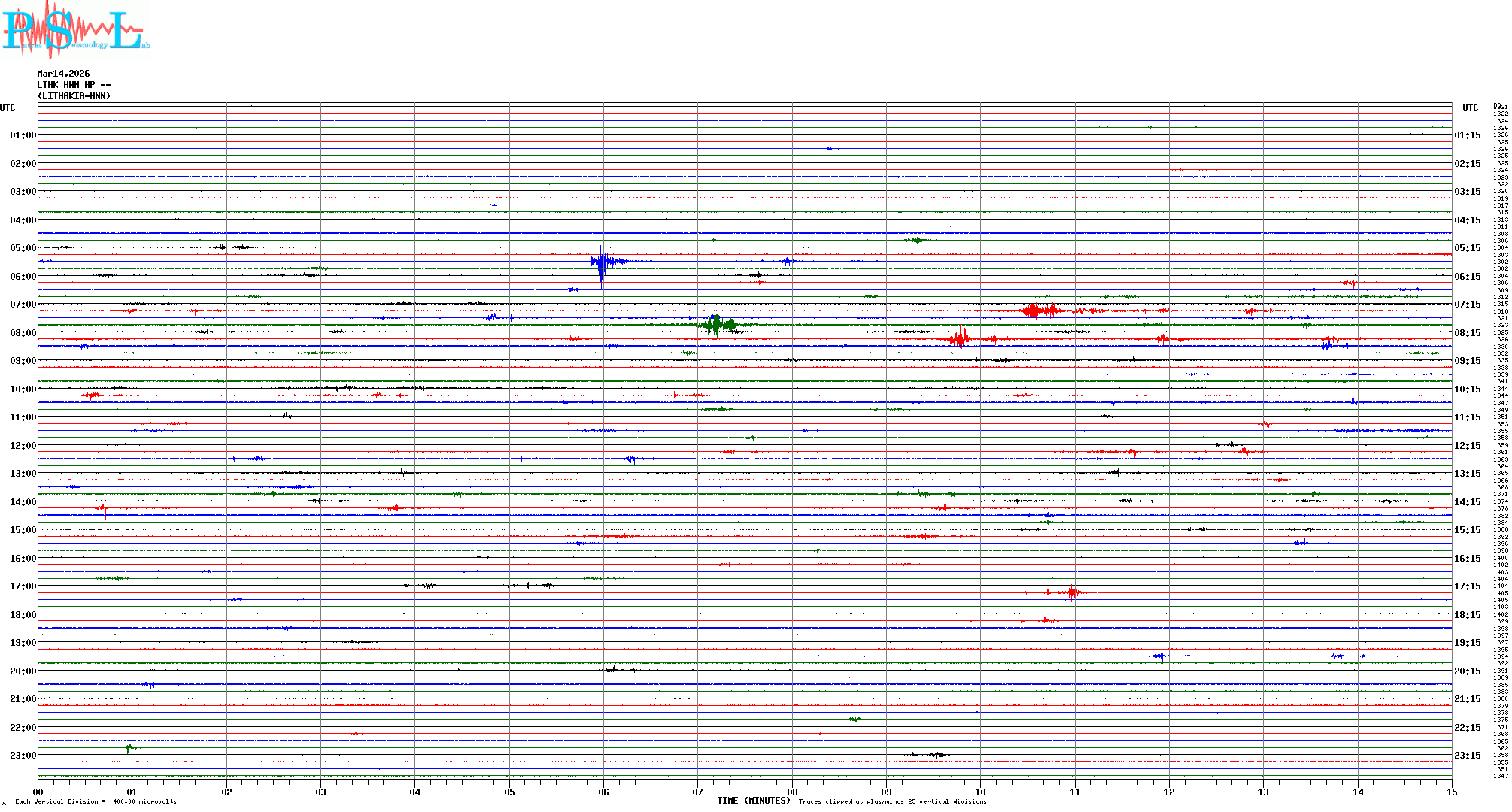The height and width of the screenshot is (812, 1512).
Task: Click the 20:15 label on right axis
Action: [1467, 671]
